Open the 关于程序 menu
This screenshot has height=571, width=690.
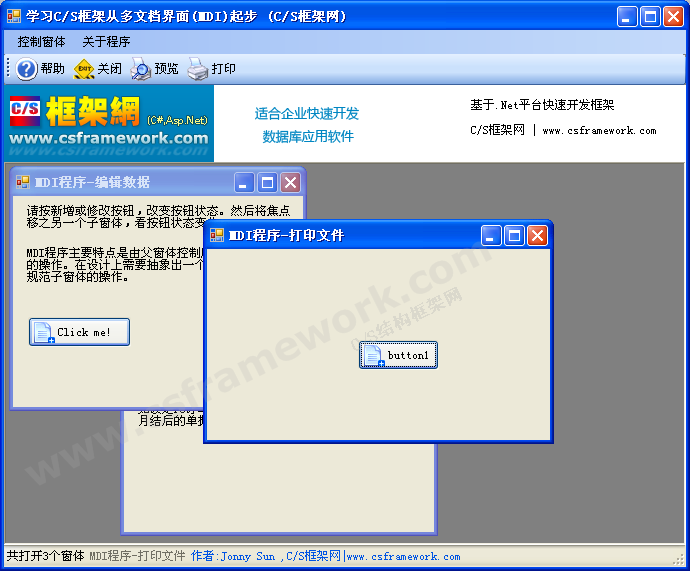pyautogui.click(x=106, y=42)
